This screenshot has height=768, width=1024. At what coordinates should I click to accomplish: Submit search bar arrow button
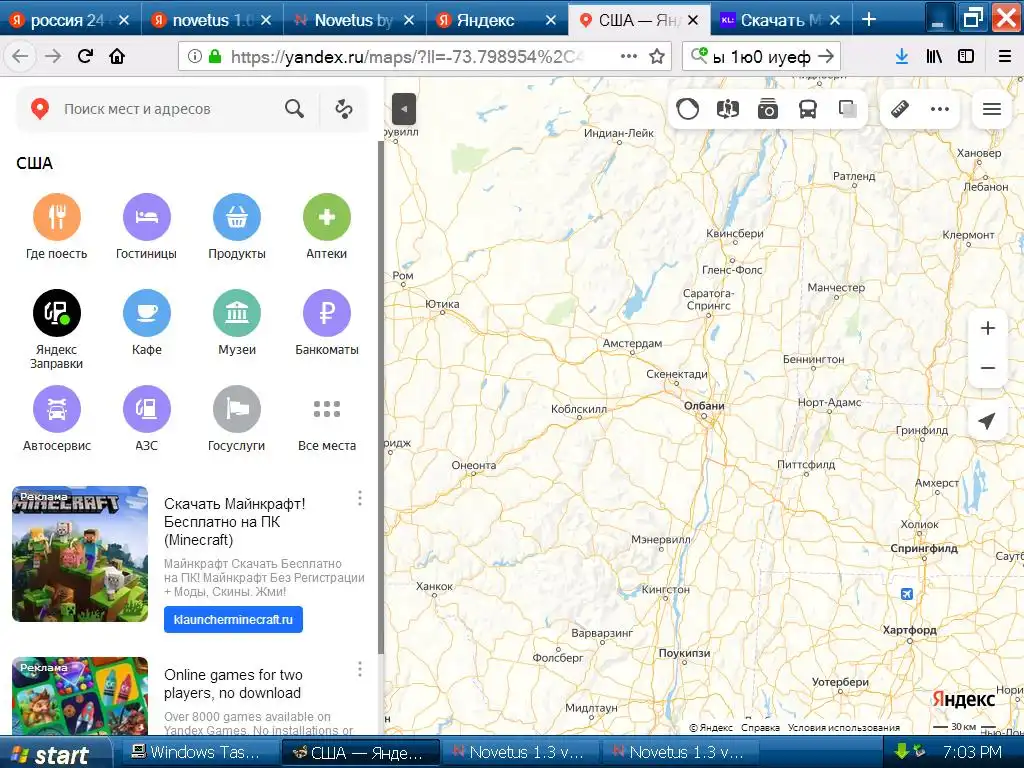pos(826,56)
